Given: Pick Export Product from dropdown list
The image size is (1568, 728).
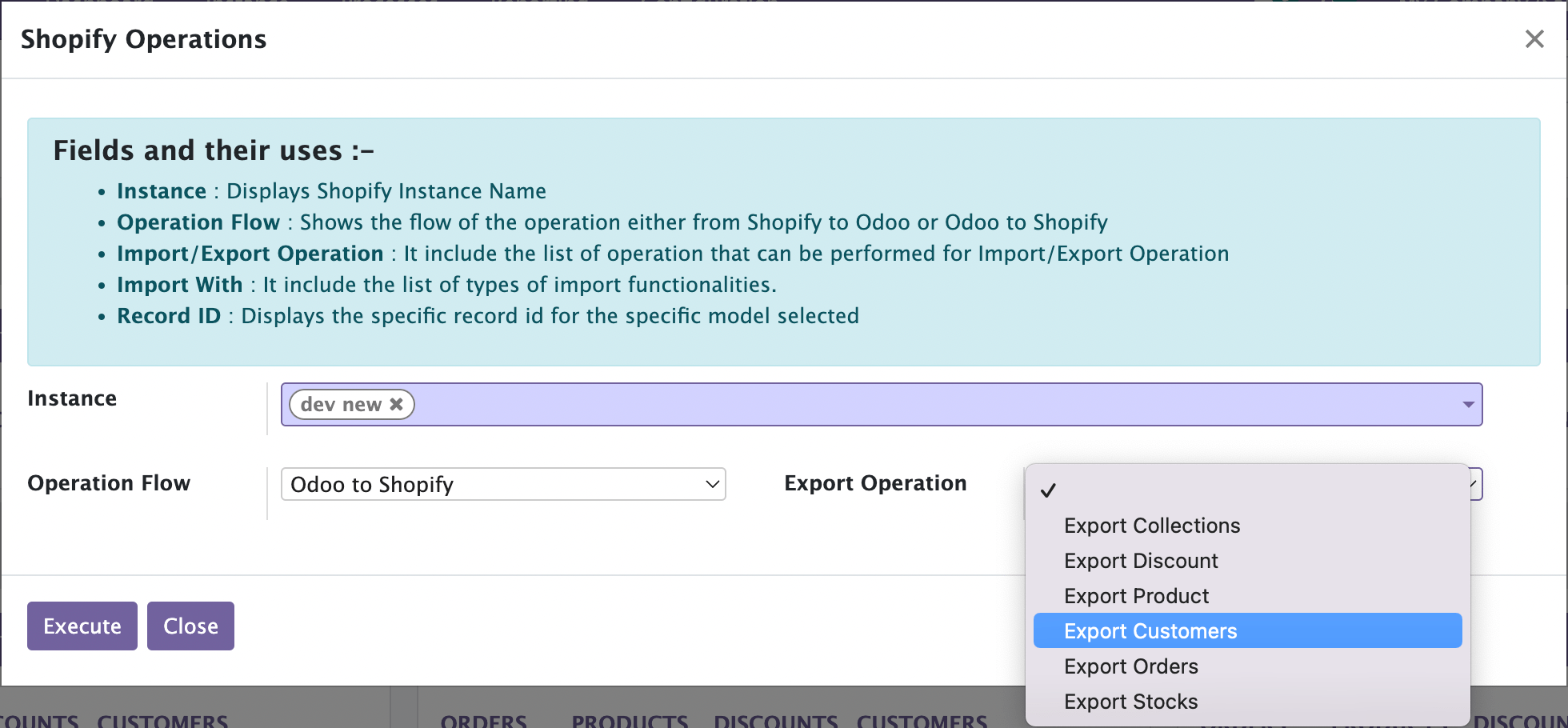Looking at the screenshot, I should 1136,596.
